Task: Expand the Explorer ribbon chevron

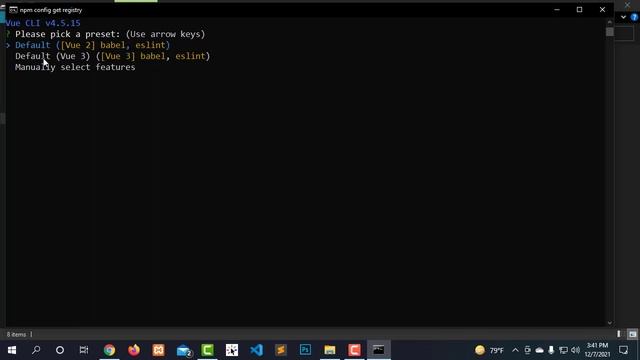Action: pyautogui.click(x=623, y=17)
